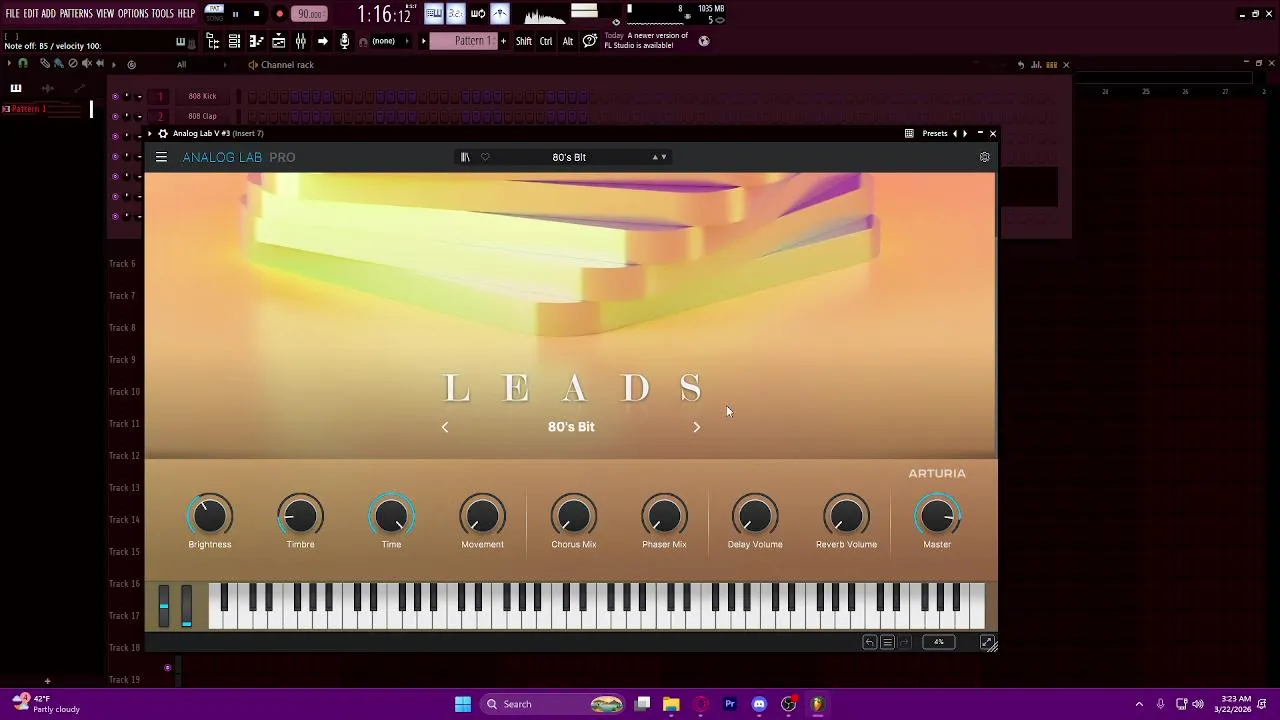Screen dimensions: 1280x720
Task: Click the FL Studio news globe icon
Action: tap(704, 41)
